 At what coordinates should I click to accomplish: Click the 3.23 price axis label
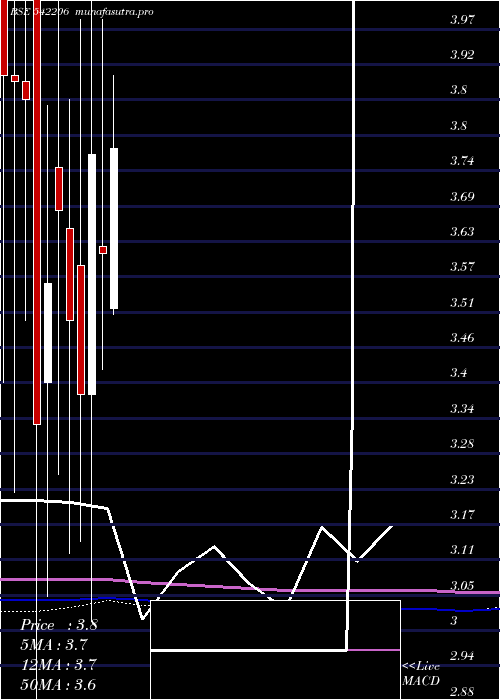(x=462, y=479)
